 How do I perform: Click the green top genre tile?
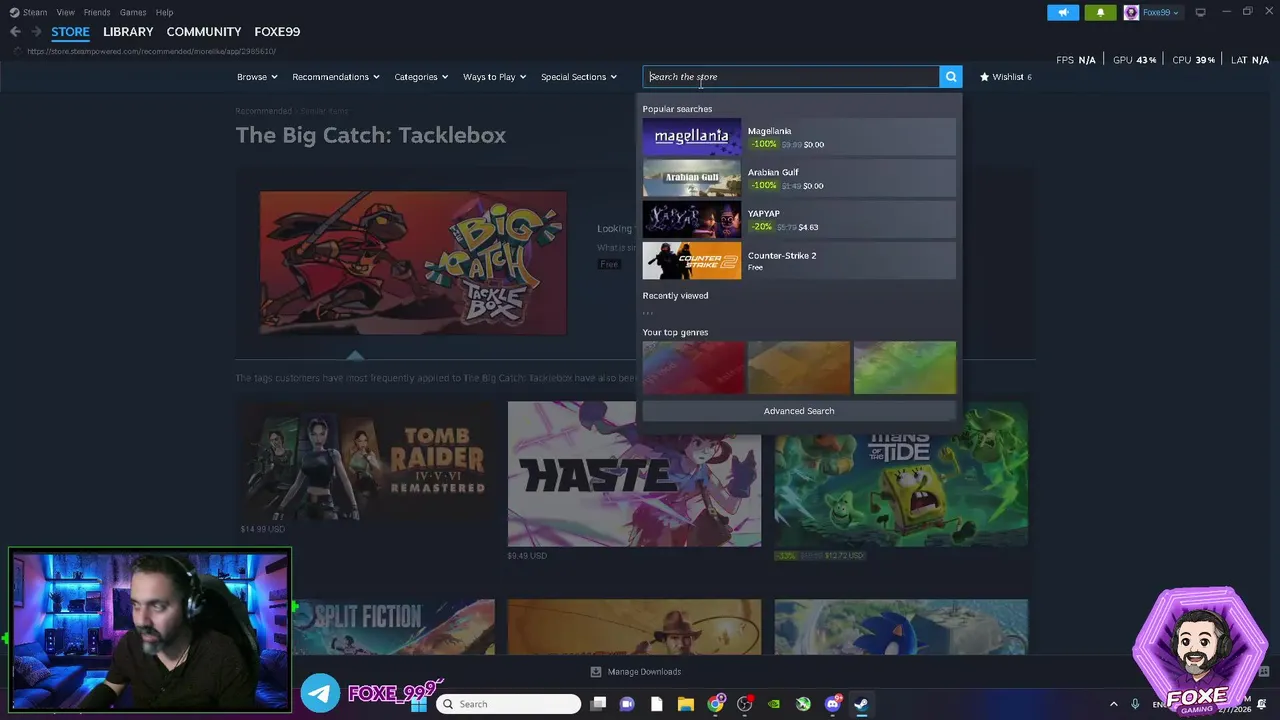coord(905,367)
